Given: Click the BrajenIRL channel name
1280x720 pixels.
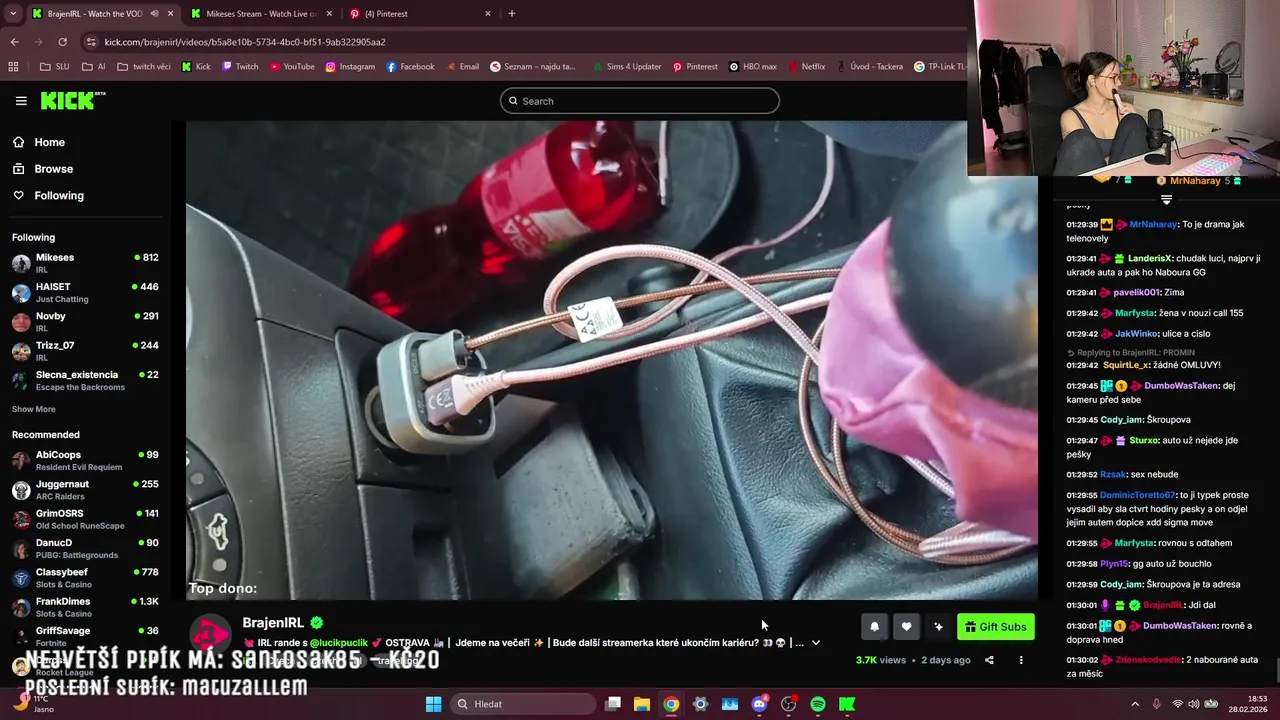Looking at the screenshot, I should 273,623.
